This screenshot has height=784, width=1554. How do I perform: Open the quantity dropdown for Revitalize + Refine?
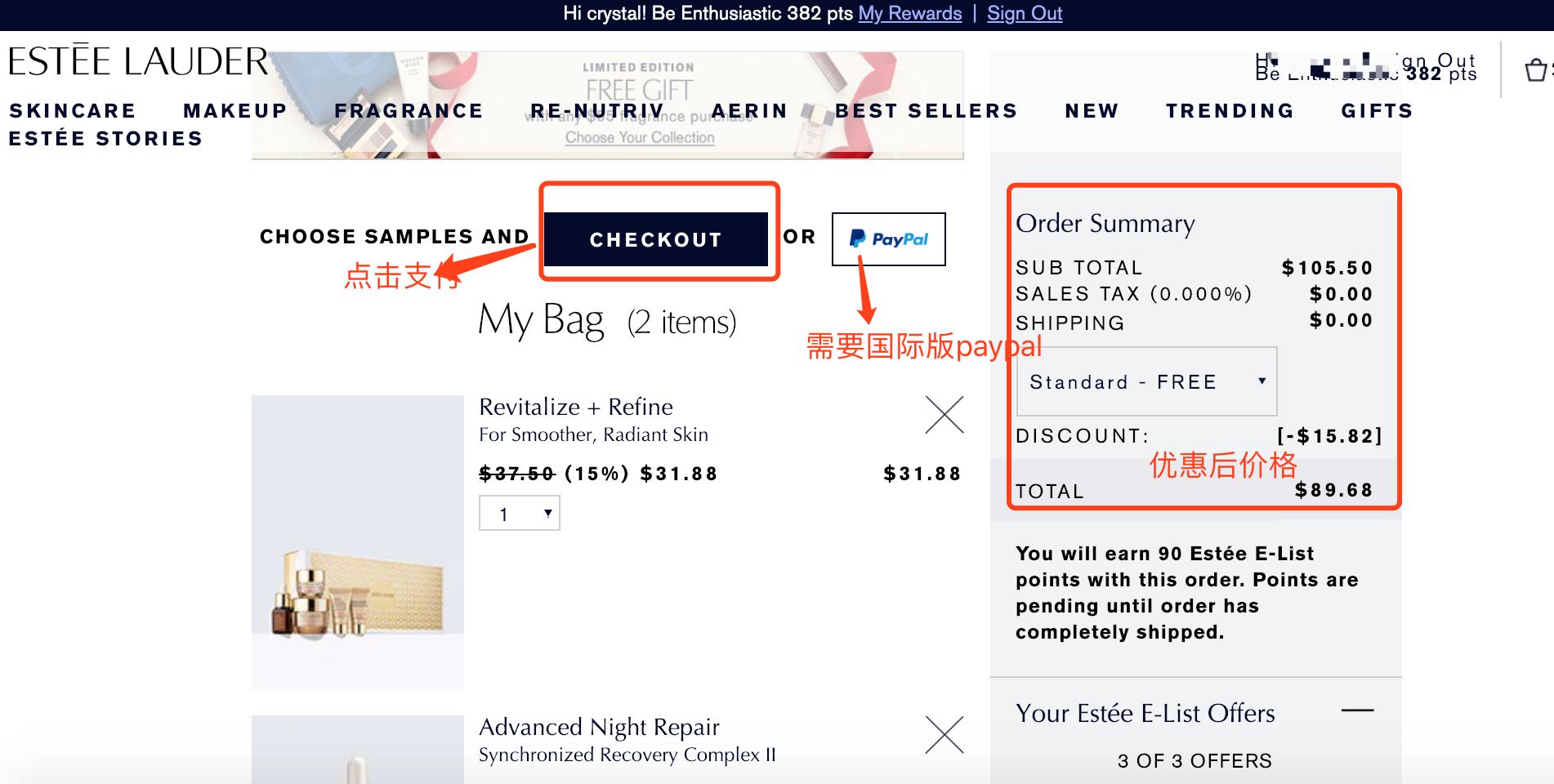click(x=520, y=514)
